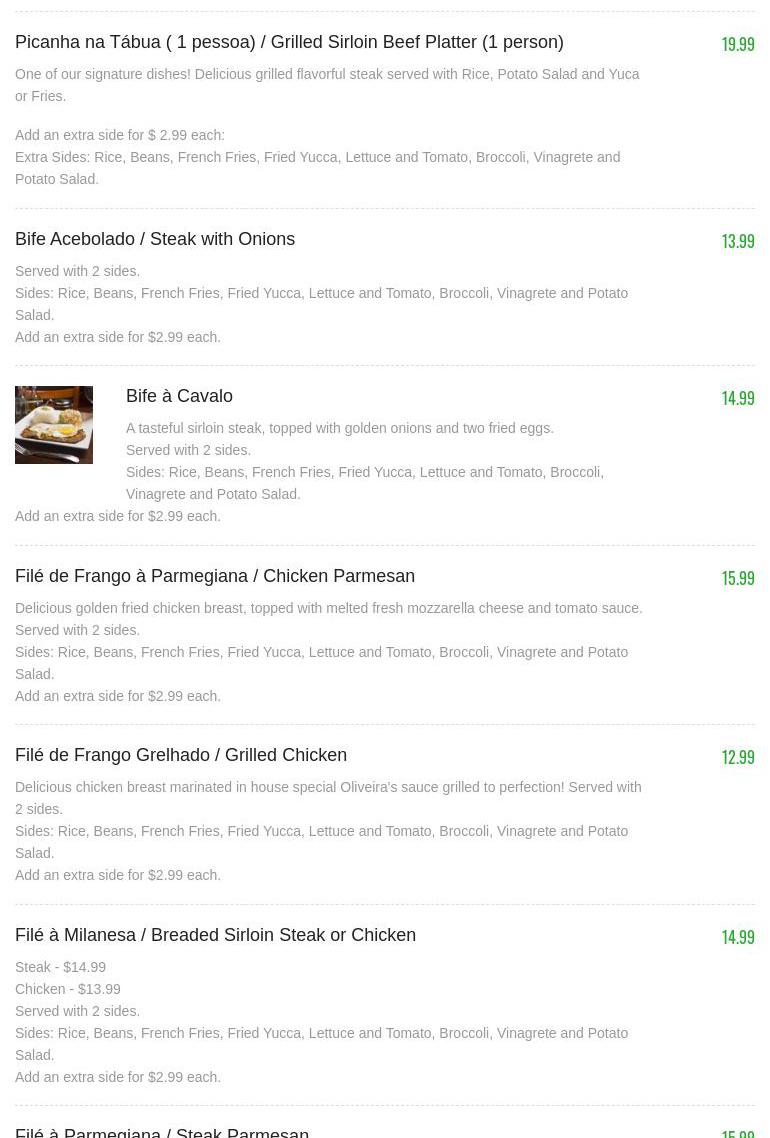Viewport: 770px width, 1138px height.
Task: Select the Bife Acebolado / Steak with Onions title
Action: click(x=155, y=239)
